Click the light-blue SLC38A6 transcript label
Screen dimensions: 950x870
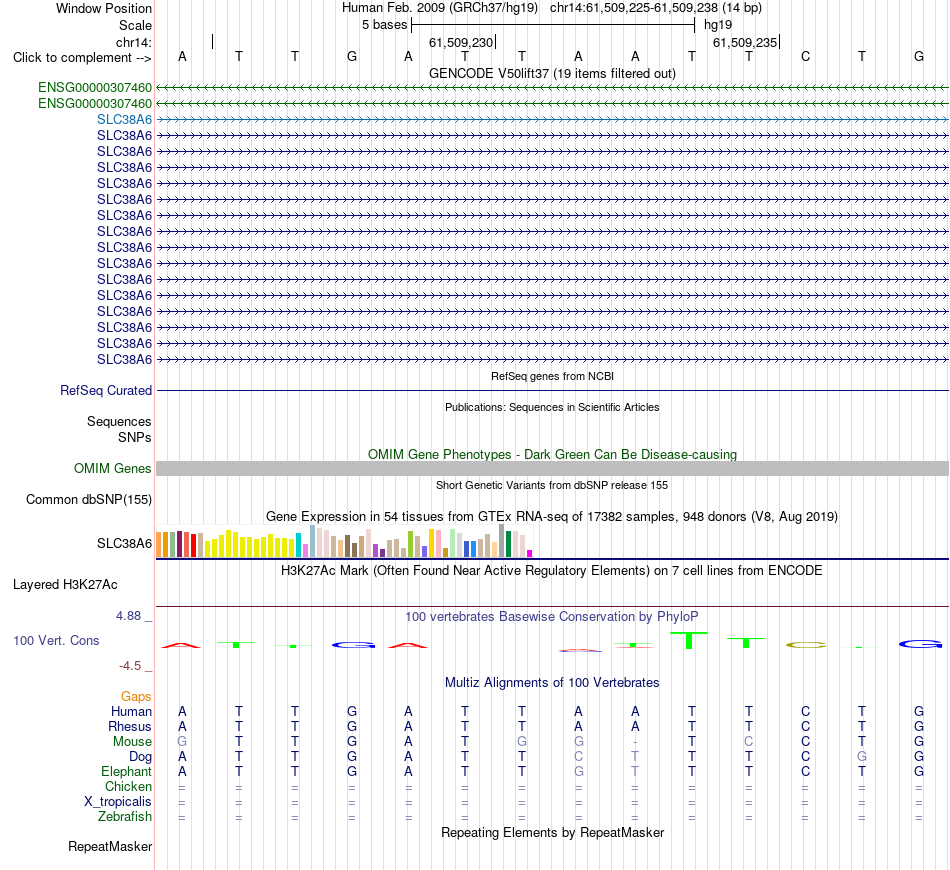pos(124,119)
